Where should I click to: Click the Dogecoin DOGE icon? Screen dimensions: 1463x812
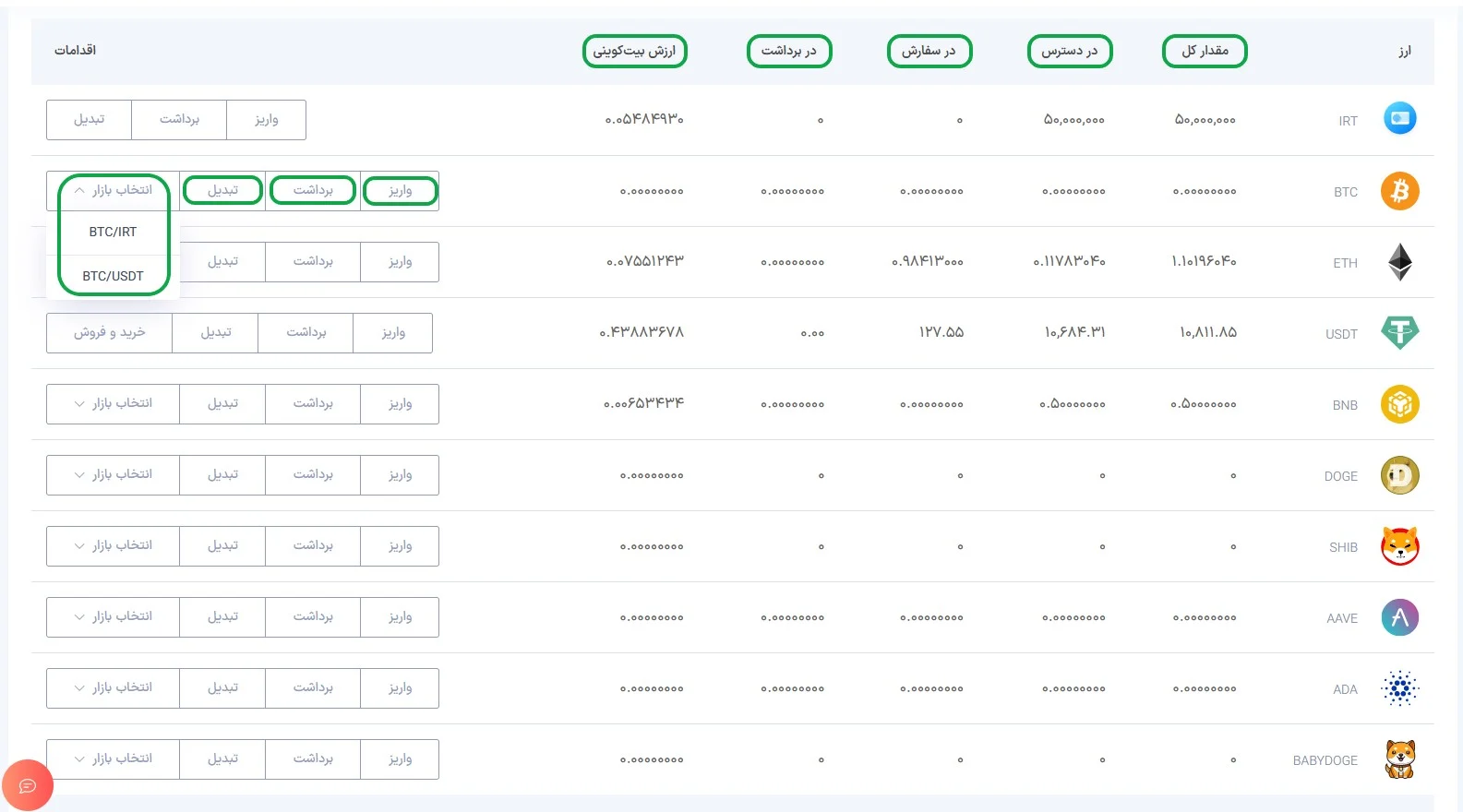[1399, 475]
